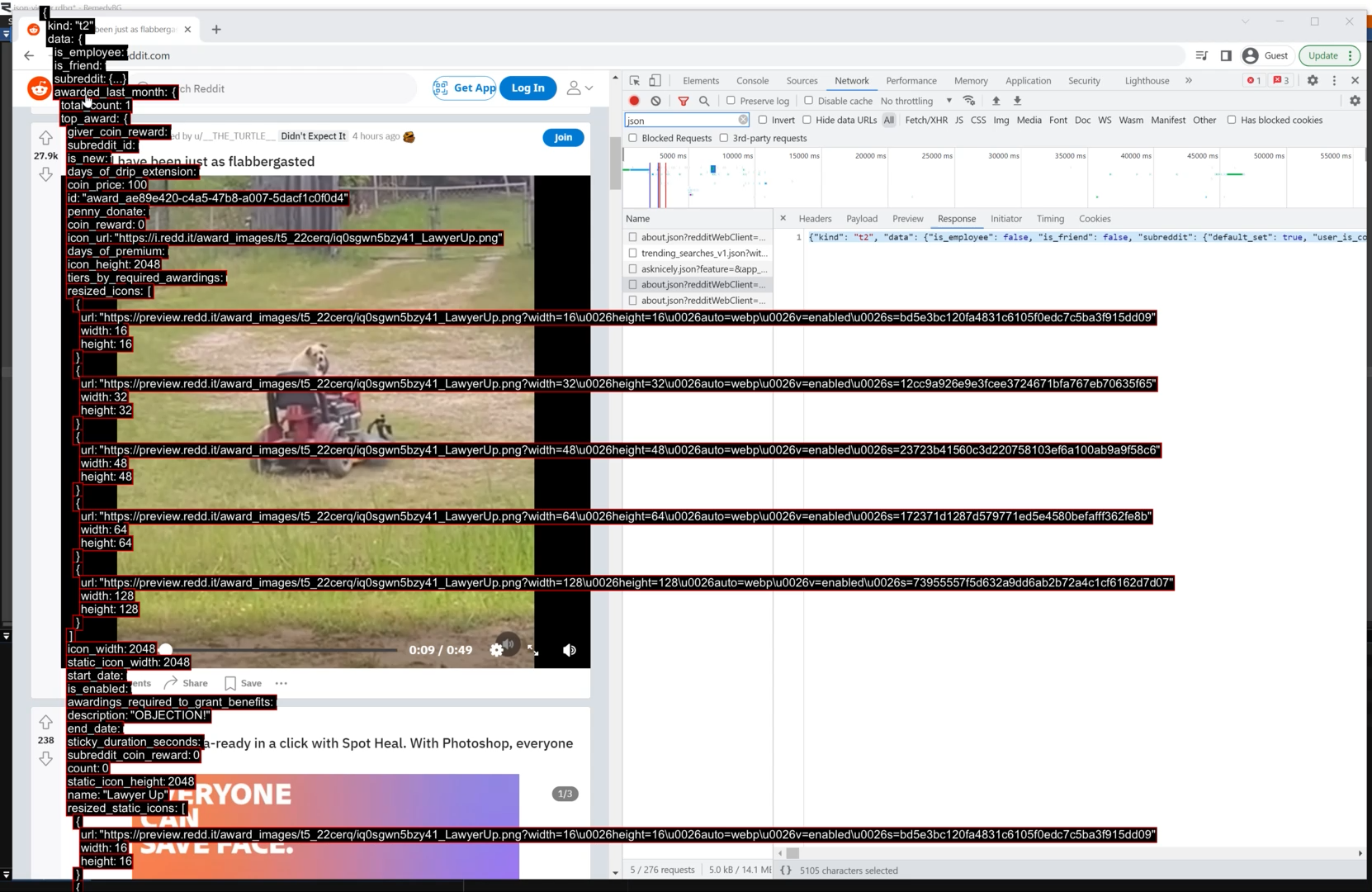Open the Headers tab of the request
The height and width of the screenshot is (892, 1372).
pos(815,219)
